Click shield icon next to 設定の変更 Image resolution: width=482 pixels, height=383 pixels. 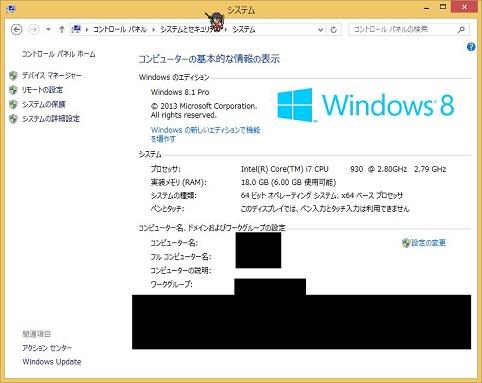(x=406, y=243)
